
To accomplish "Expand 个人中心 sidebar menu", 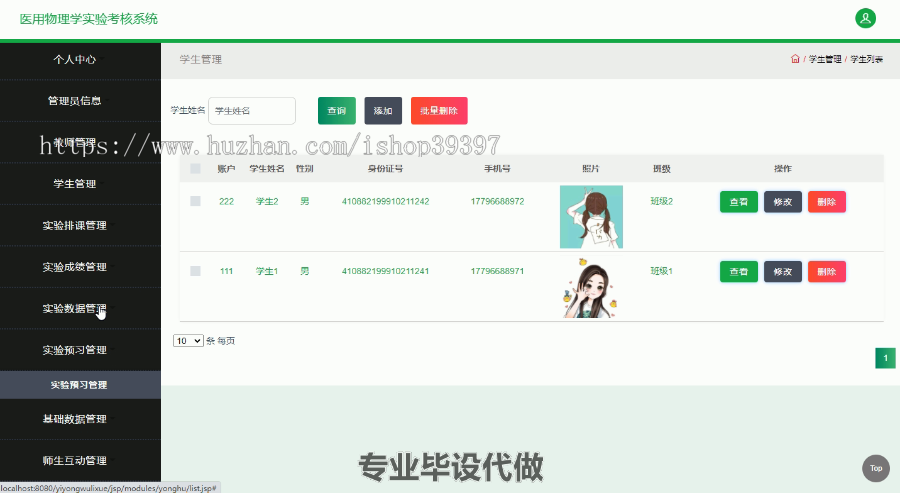I will pyautogui.click(x=75, y=59).
